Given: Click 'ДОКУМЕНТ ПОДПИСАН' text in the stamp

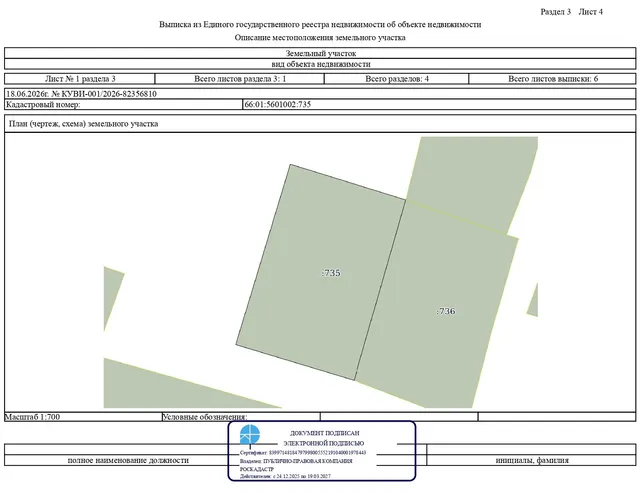Looking at the screenshot, I should [325, 433].
